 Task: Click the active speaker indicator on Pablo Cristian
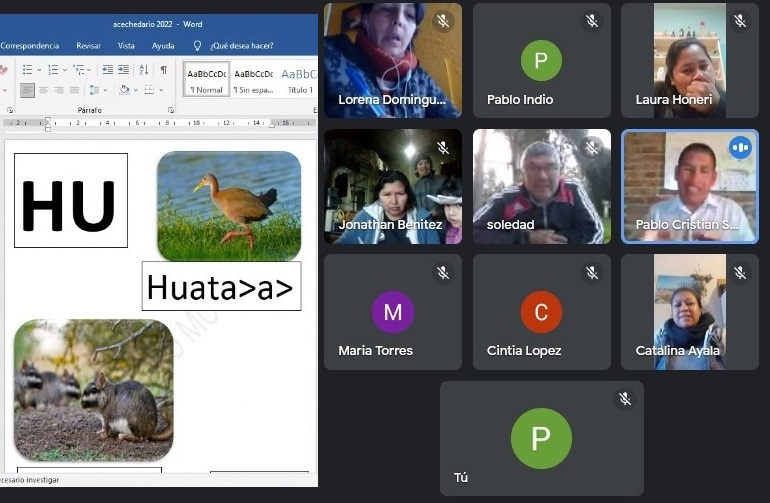coord(740,148)
